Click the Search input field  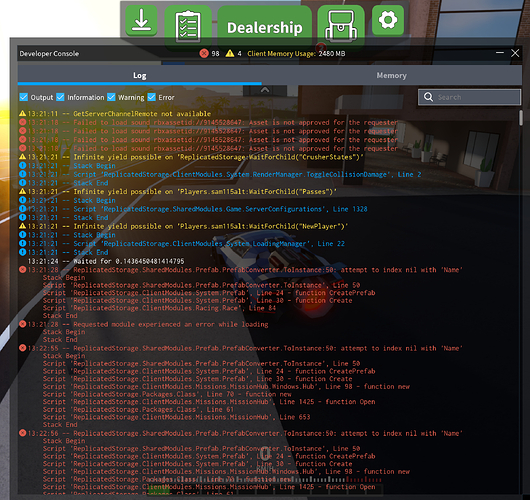(469, 97)
